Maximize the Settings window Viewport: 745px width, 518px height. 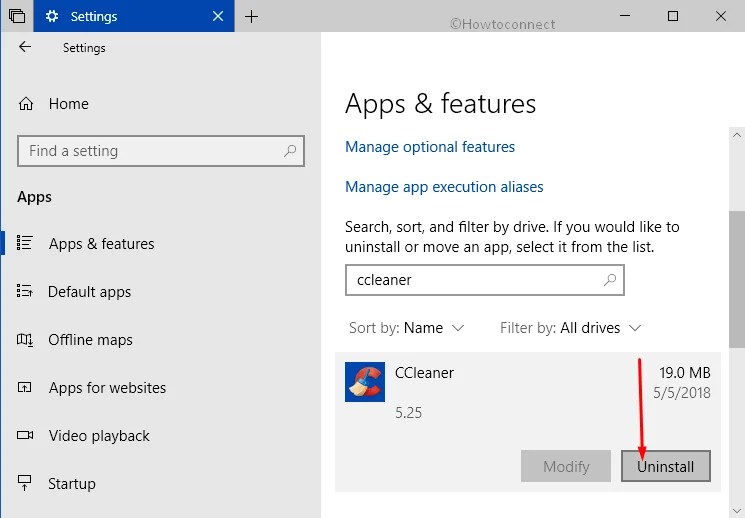[673, 16]
